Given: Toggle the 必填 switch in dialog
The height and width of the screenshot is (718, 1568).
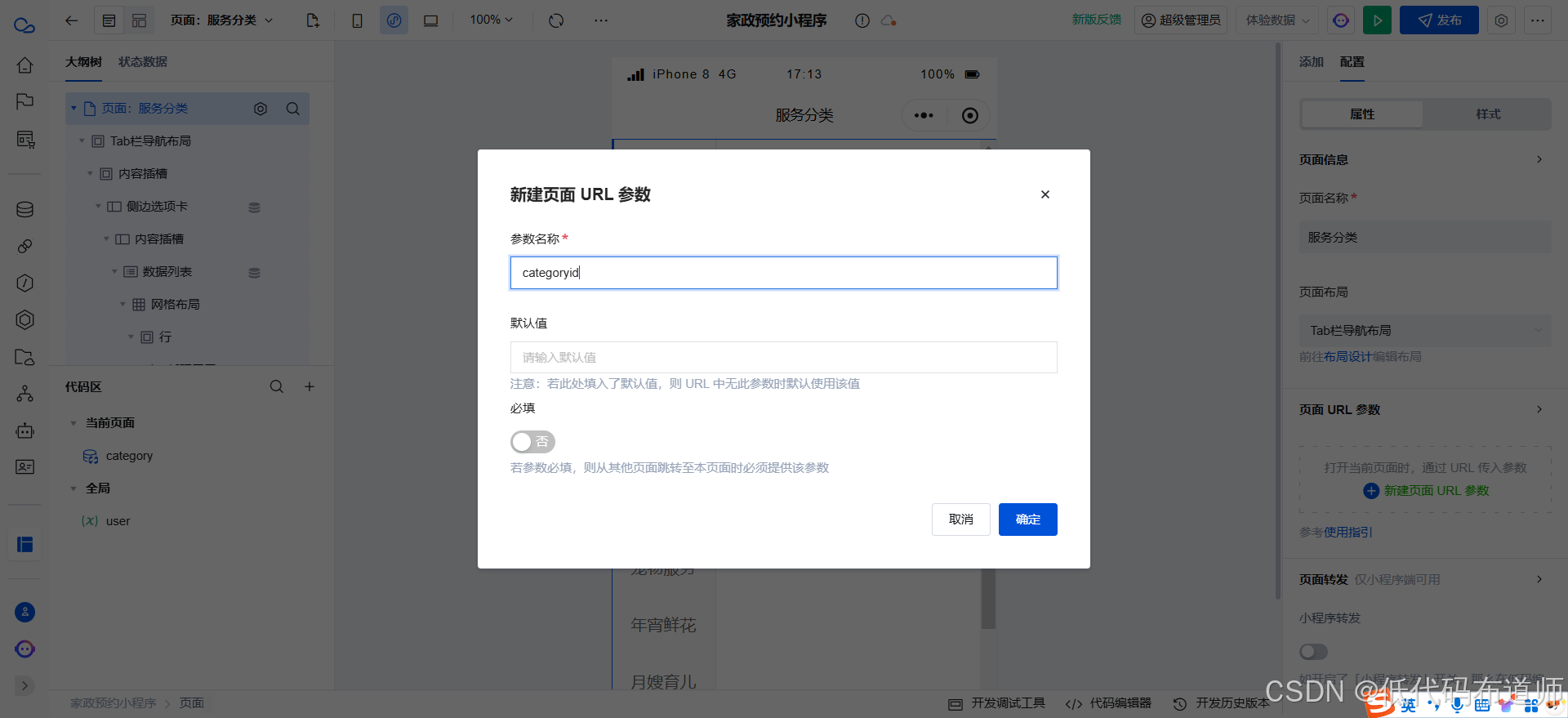Looking at the screenshot, I should tap(532, 442).
